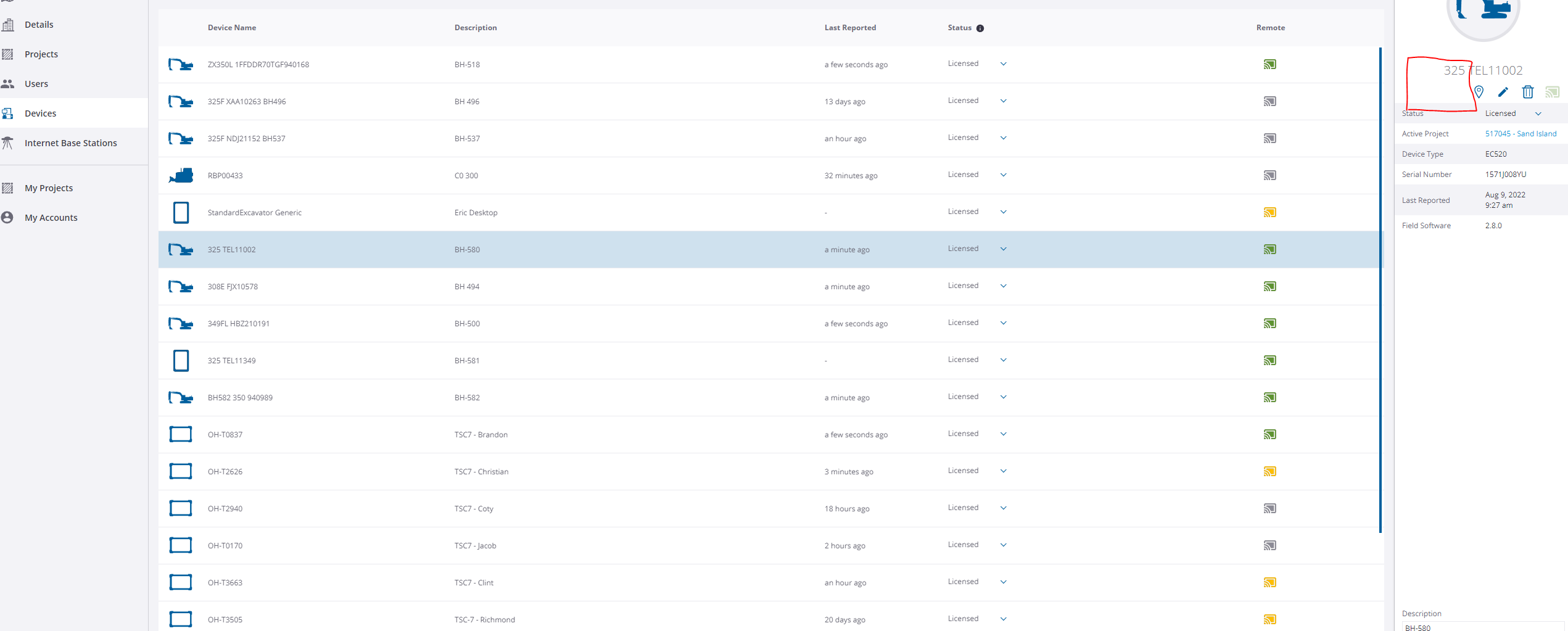
Task: Click excavator icon for ZX350L row
Action: pyautogui.click(x=181, y=64)
